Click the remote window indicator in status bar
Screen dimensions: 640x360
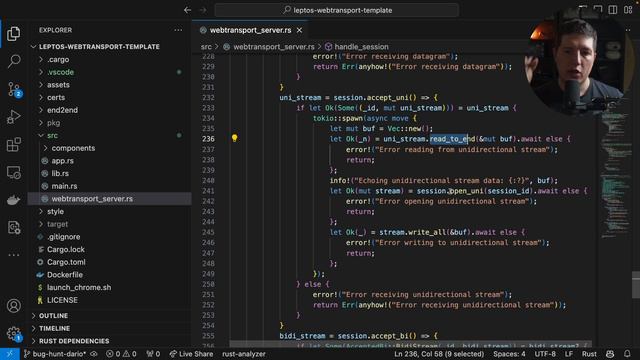pyautogui.click(x=9, y=354)
